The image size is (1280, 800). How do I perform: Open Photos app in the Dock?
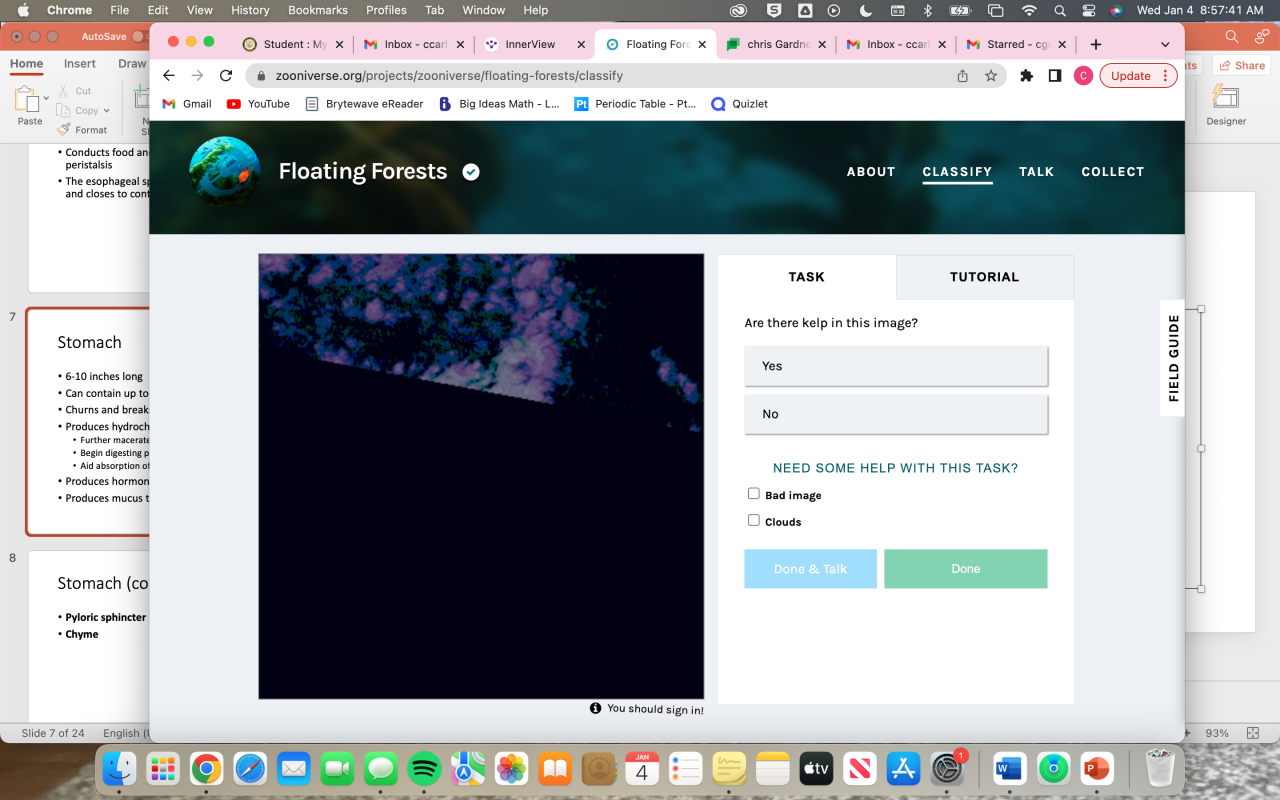(x=512, y=769)
